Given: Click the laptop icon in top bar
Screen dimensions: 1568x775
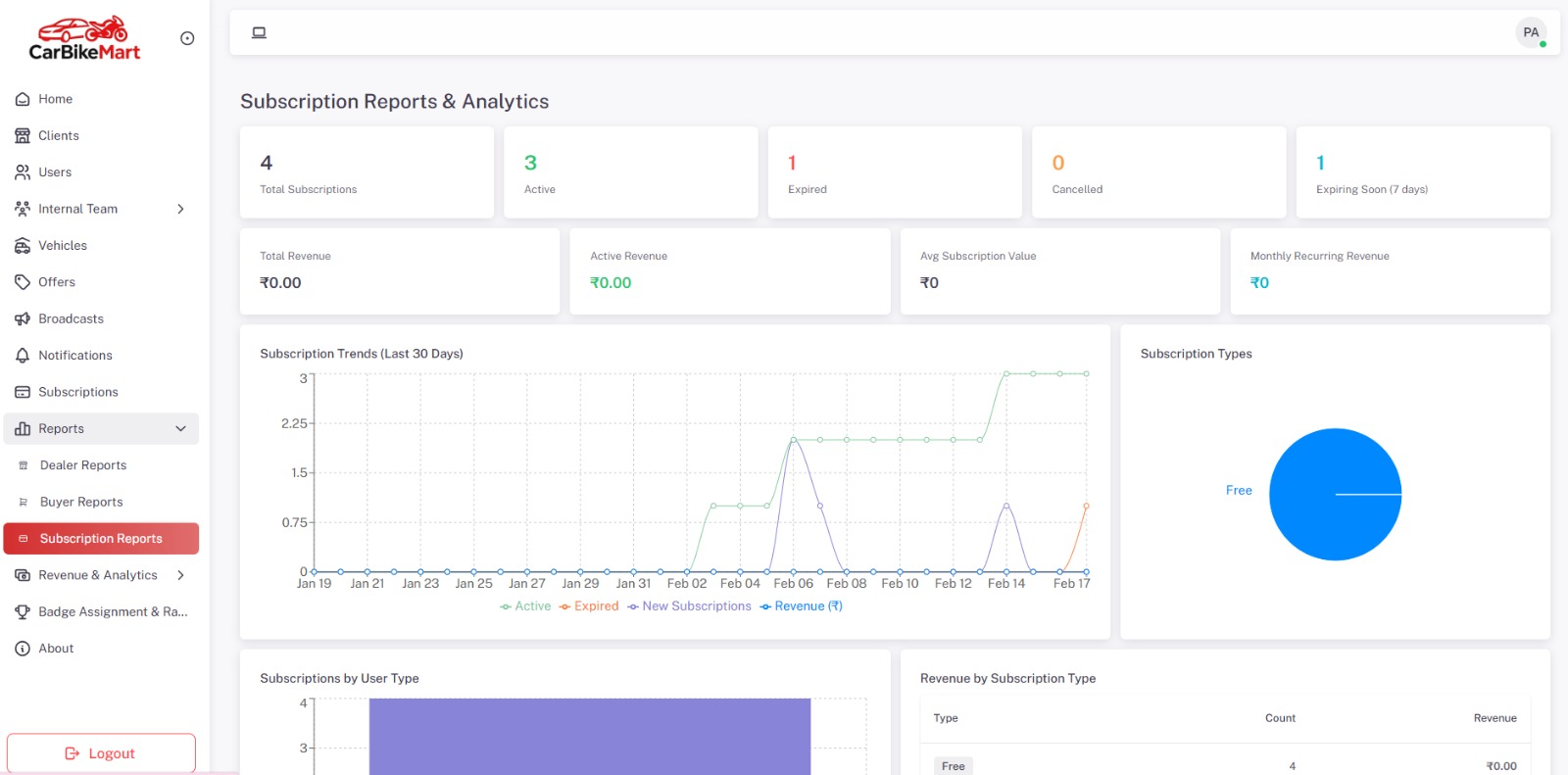Looking at the screenshot, I should tap(259, 32).
